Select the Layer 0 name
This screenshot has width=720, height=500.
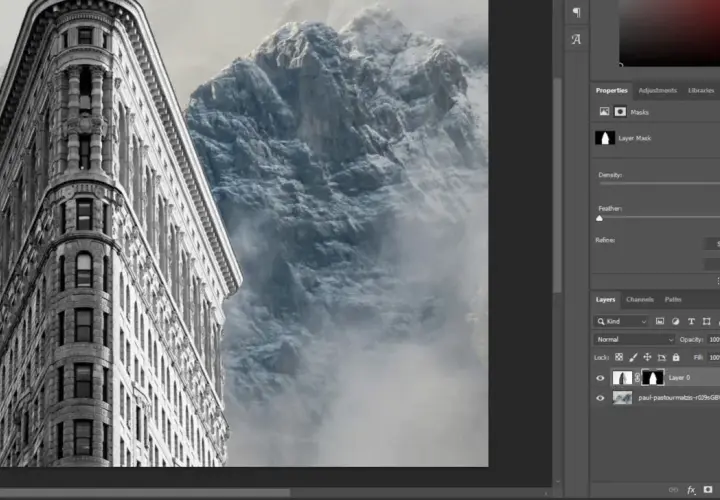click(679, 377)
